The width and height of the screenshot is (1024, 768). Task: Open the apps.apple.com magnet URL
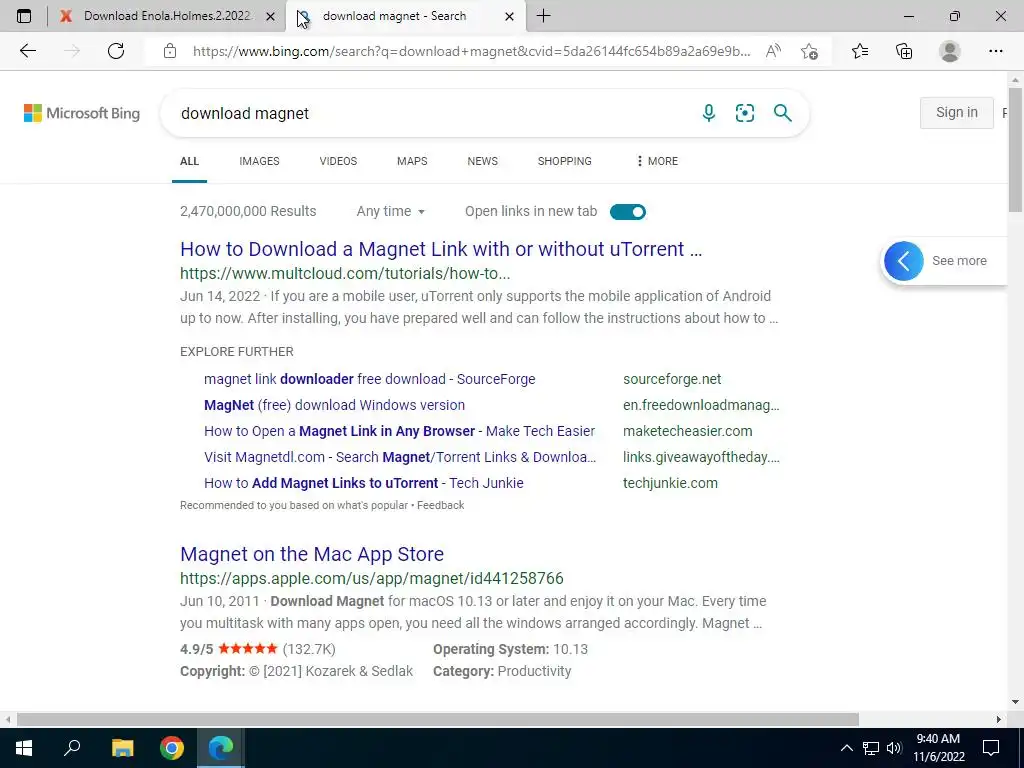(372, 579)
